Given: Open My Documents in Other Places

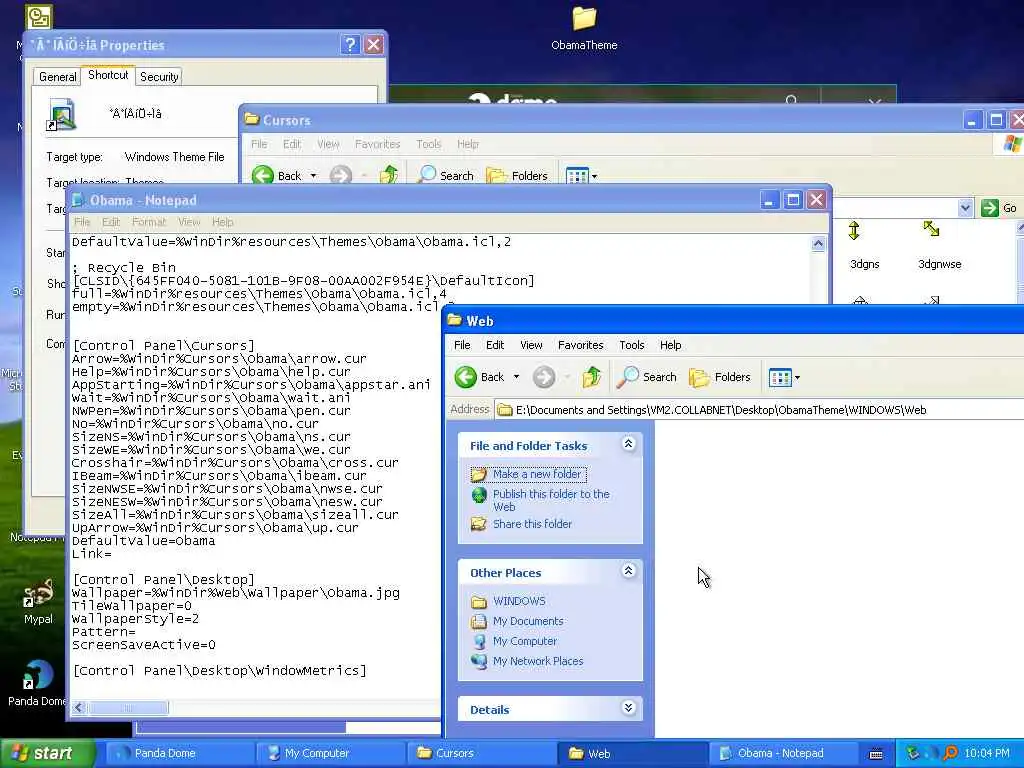Looking at the screenshot, I should tap(528, 621).
